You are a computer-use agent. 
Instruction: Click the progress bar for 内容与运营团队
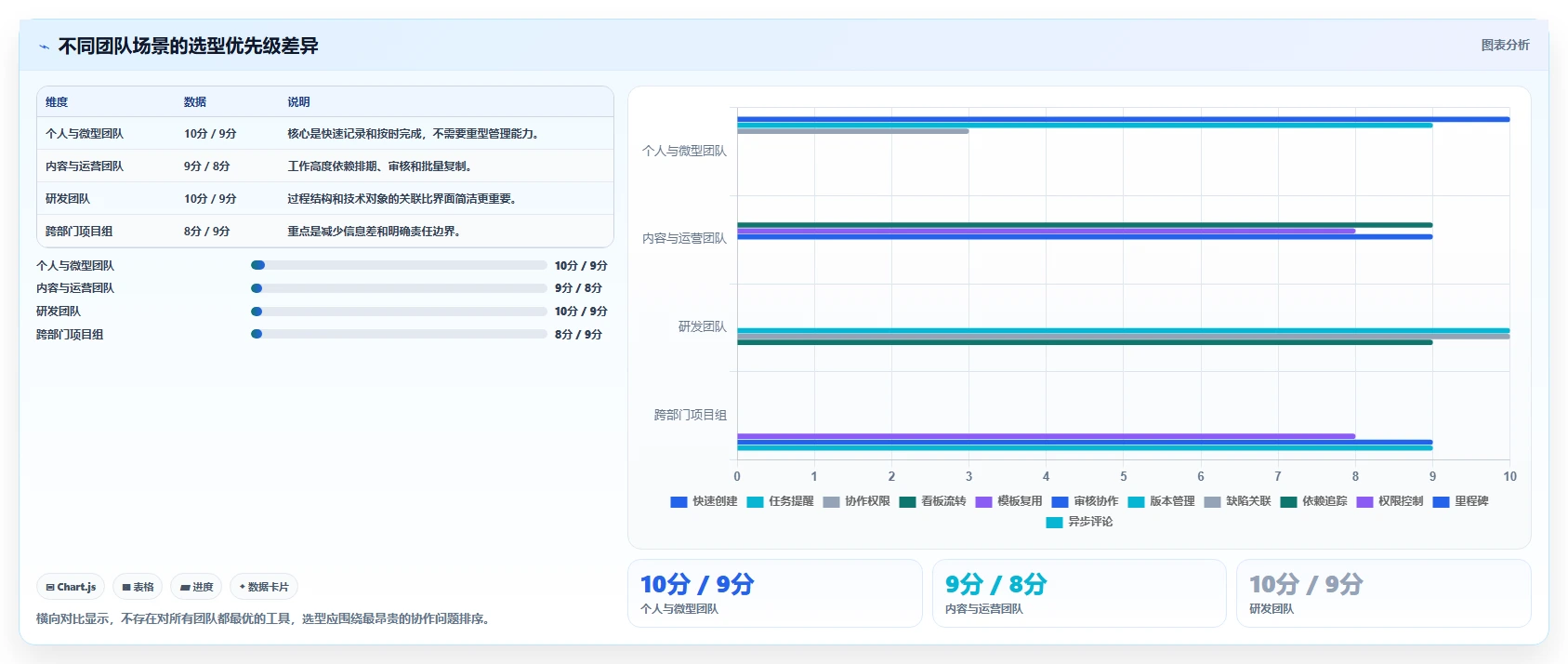(x=399, y=288)
